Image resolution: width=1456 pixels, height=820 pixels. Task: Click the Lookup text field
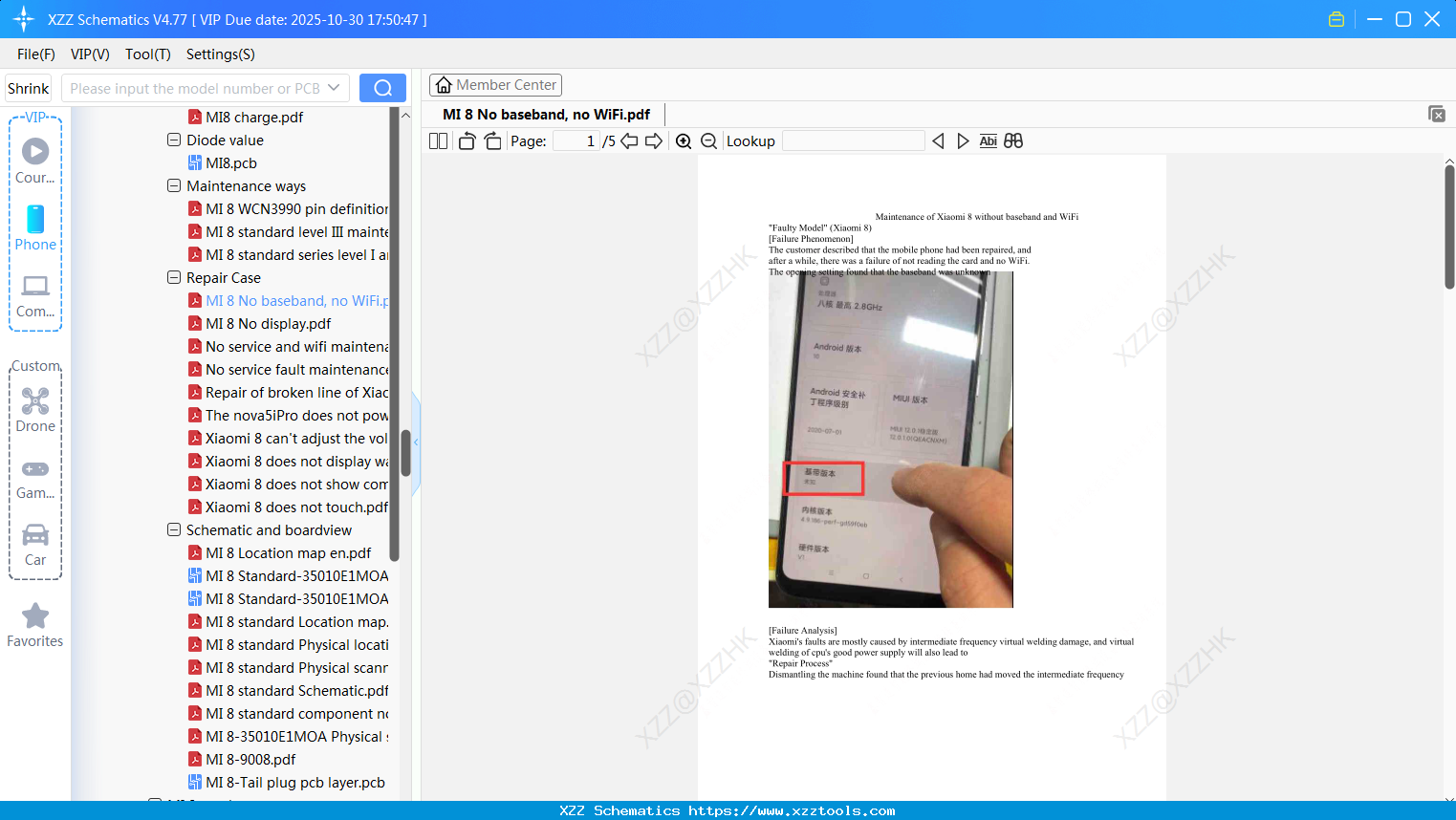pos(853,141)
